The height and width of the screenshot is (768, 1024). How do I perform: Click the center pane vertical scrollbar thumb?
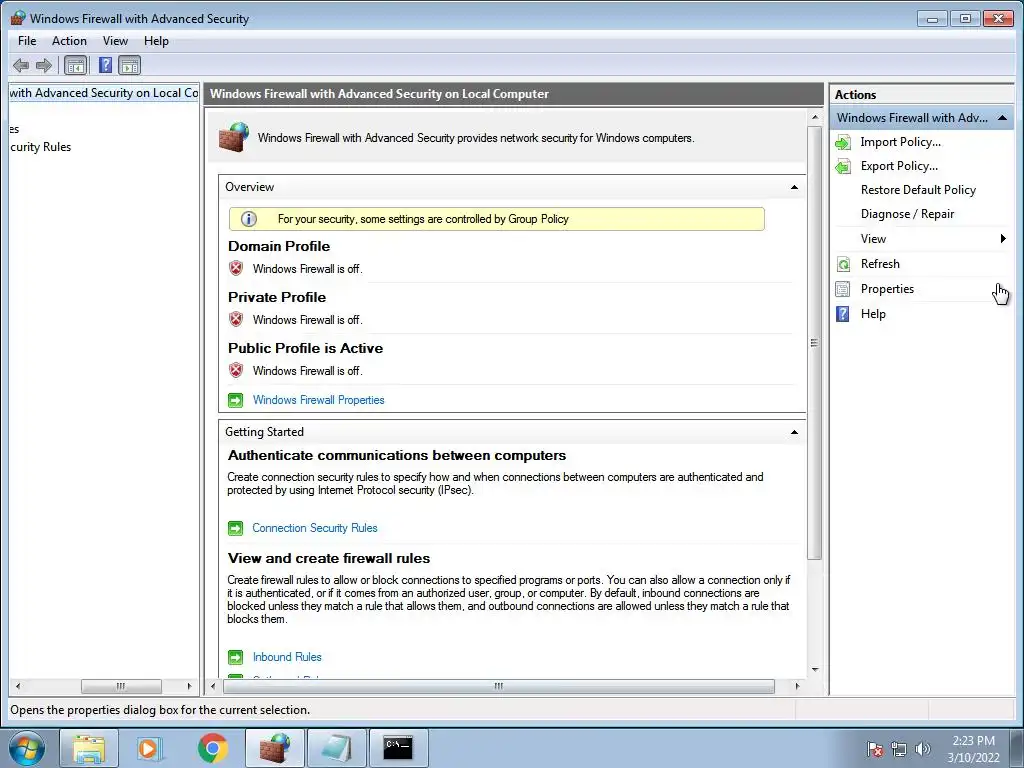[x=814, y=342]
